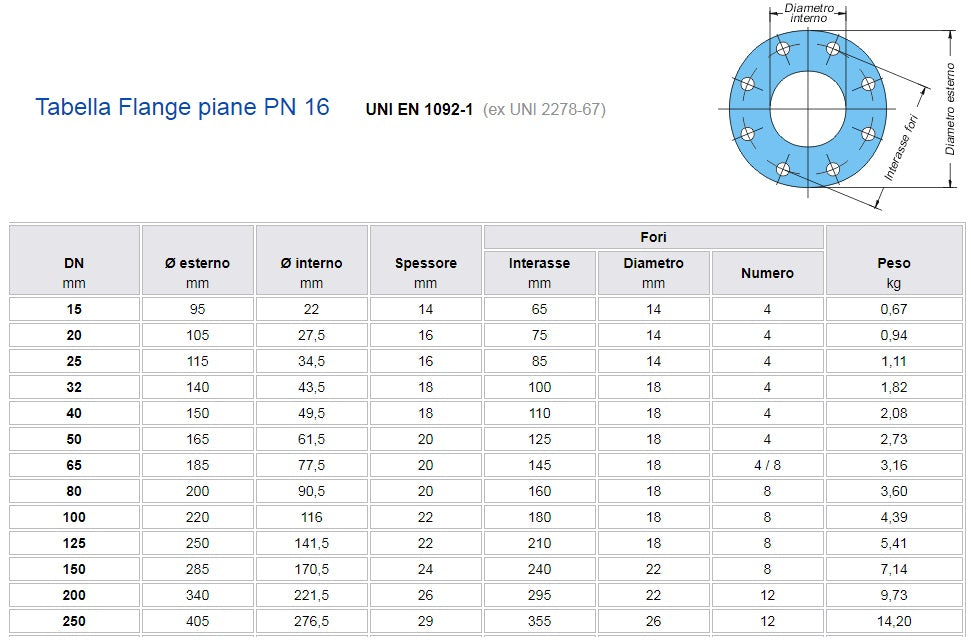Click the DN 250 row label

(x=74, y=621)
